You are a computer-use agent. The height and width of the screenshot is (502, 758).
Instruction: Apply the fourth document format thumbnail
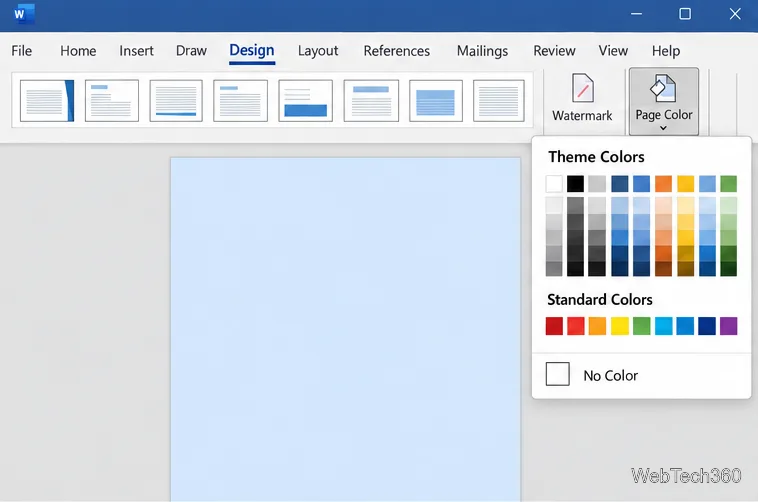pos(240,101)
